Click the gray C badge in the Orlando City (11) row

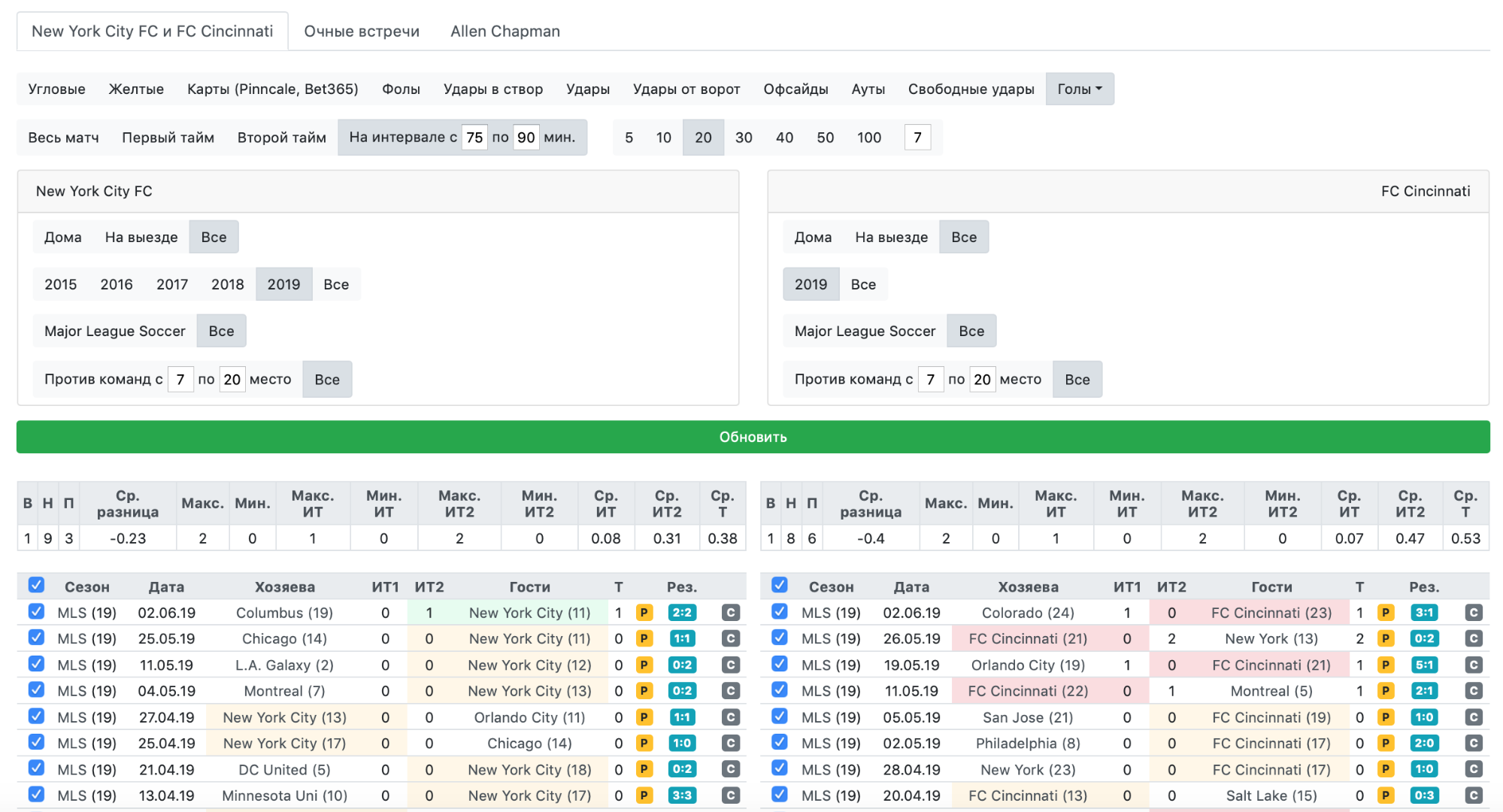[x=730, y=717]
